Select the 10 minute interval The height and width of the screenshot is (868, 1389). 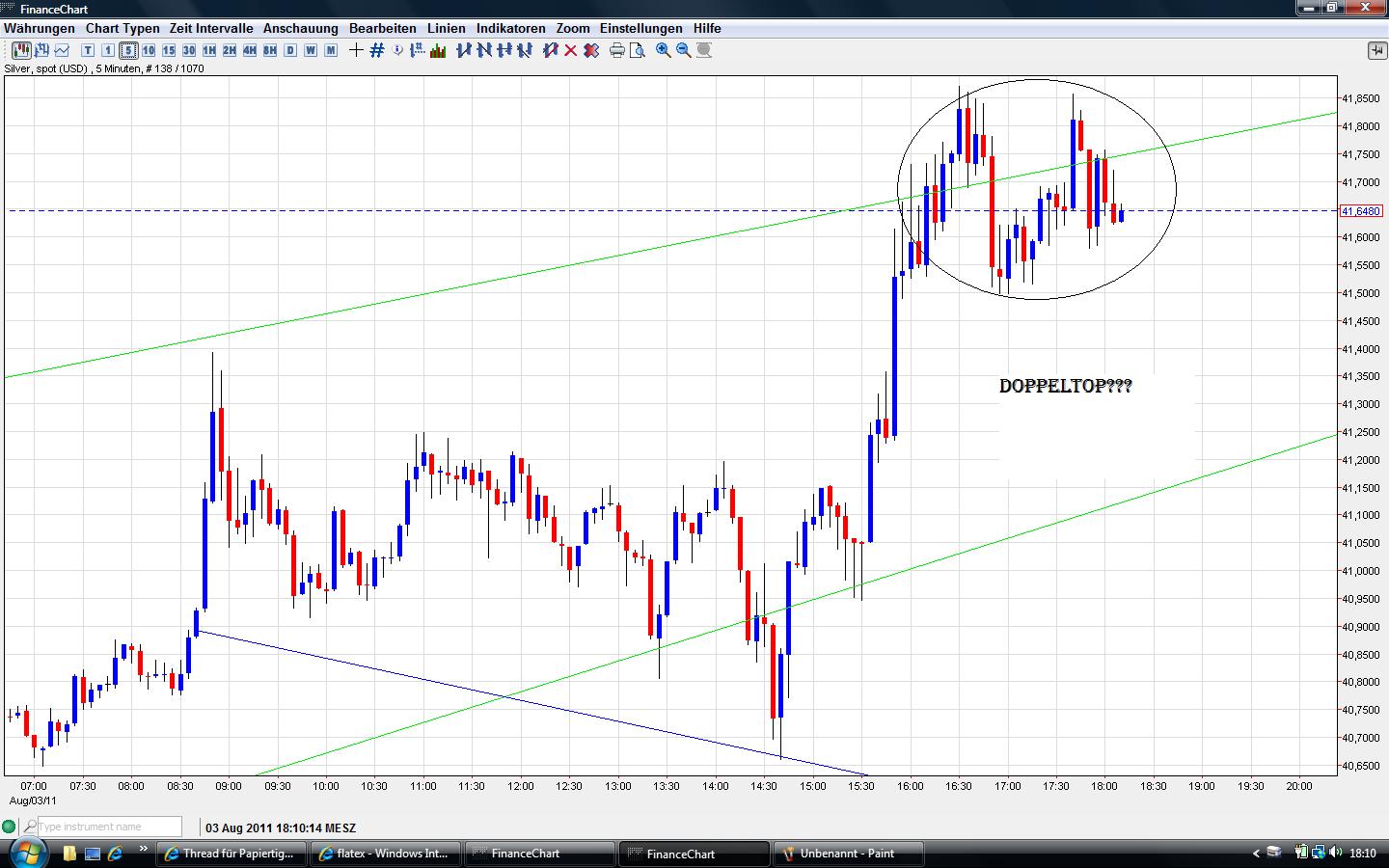(x=149, y=50)
